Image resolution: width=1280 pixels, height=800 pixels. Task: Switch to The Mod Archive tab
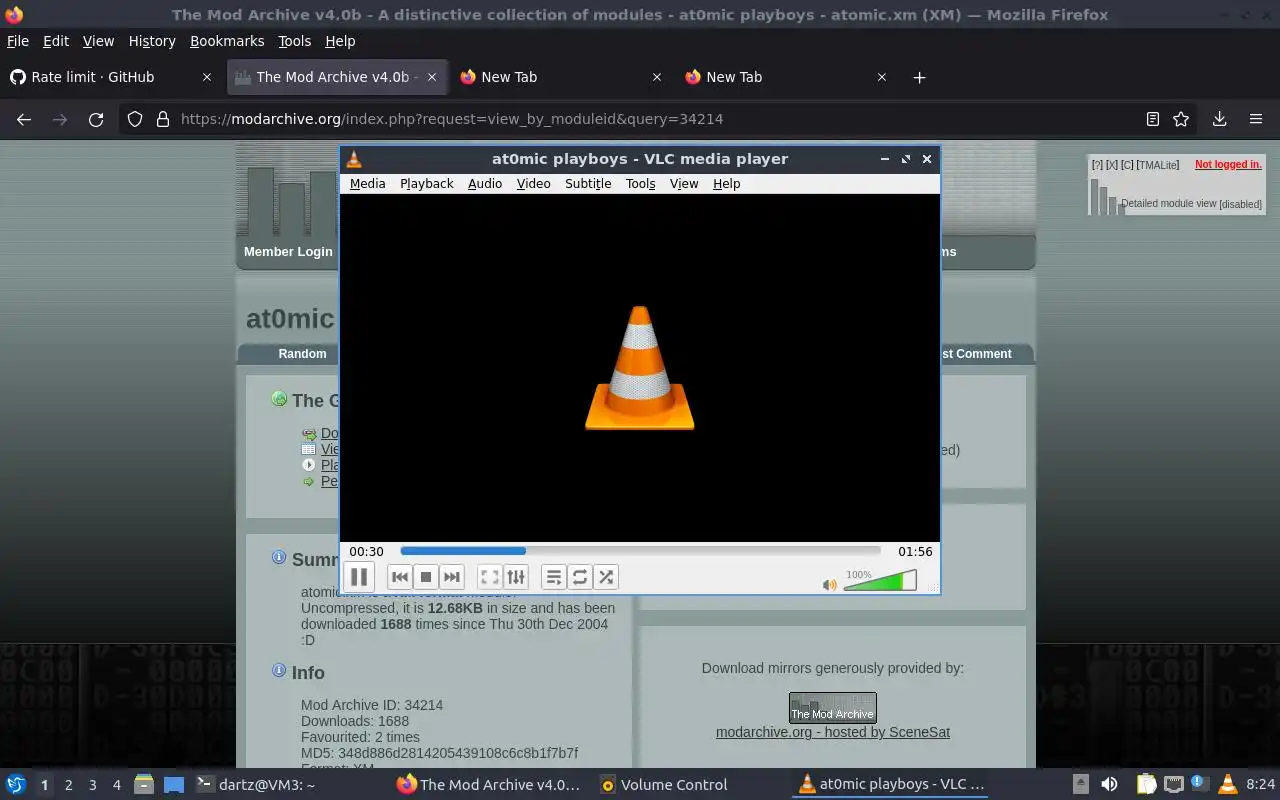click(336, 77)
